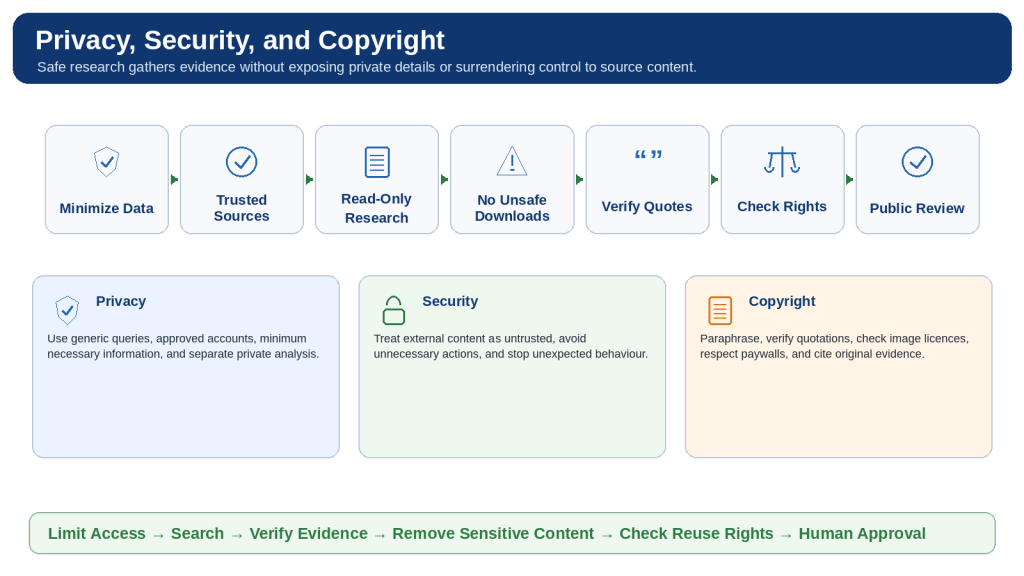Click the 'Security' card heading
Viewport: 1024px width, 576px height.
tap(450, 301)
